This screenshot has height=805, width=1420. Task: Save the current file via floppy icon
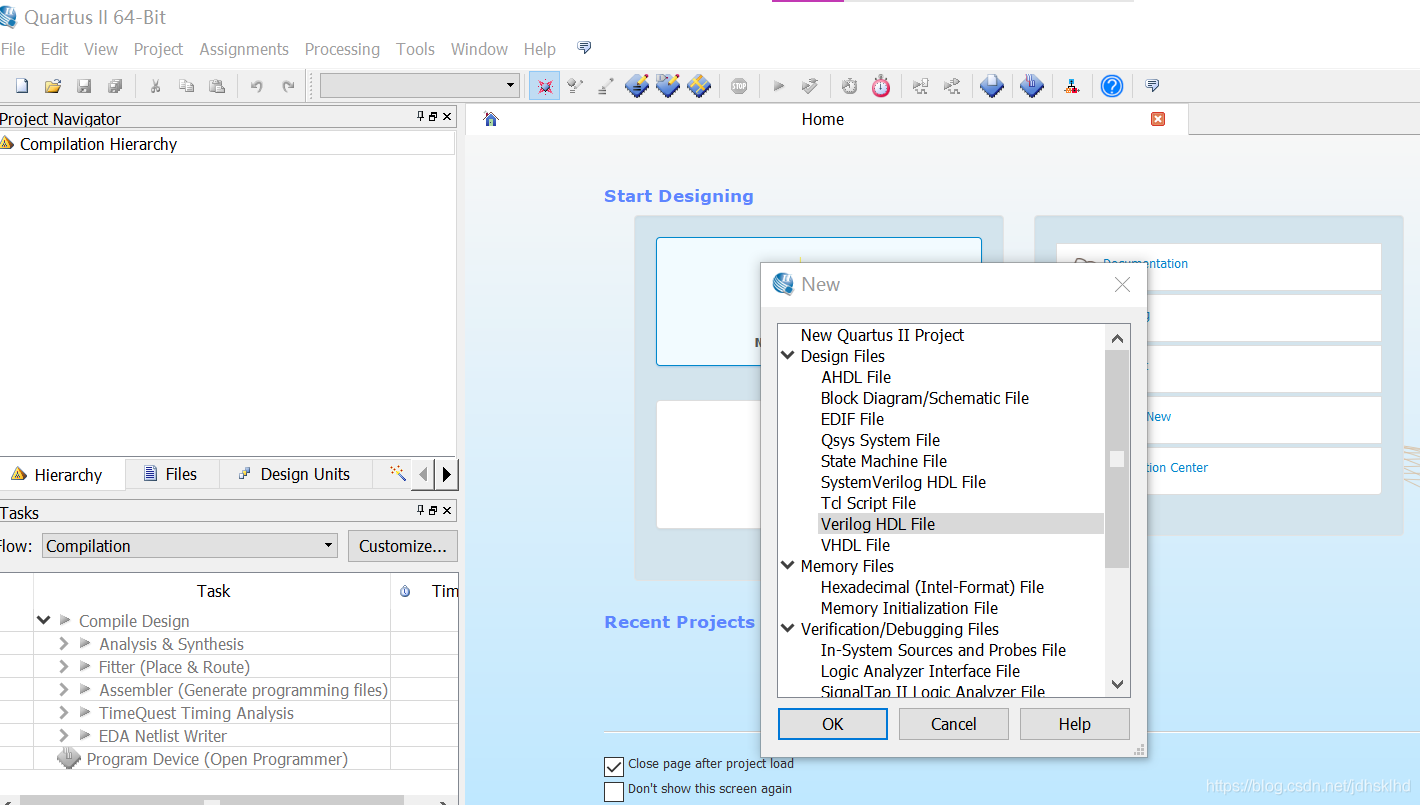pos(84,86)
